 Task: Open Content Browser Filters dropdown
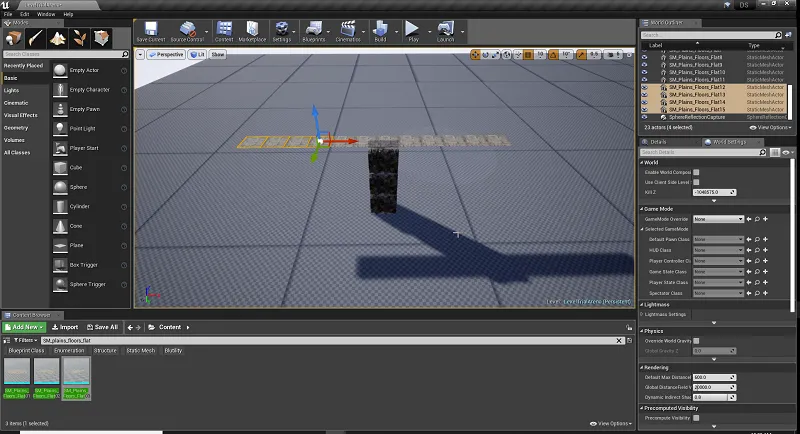pyautogui.click(x=25, y=340)
